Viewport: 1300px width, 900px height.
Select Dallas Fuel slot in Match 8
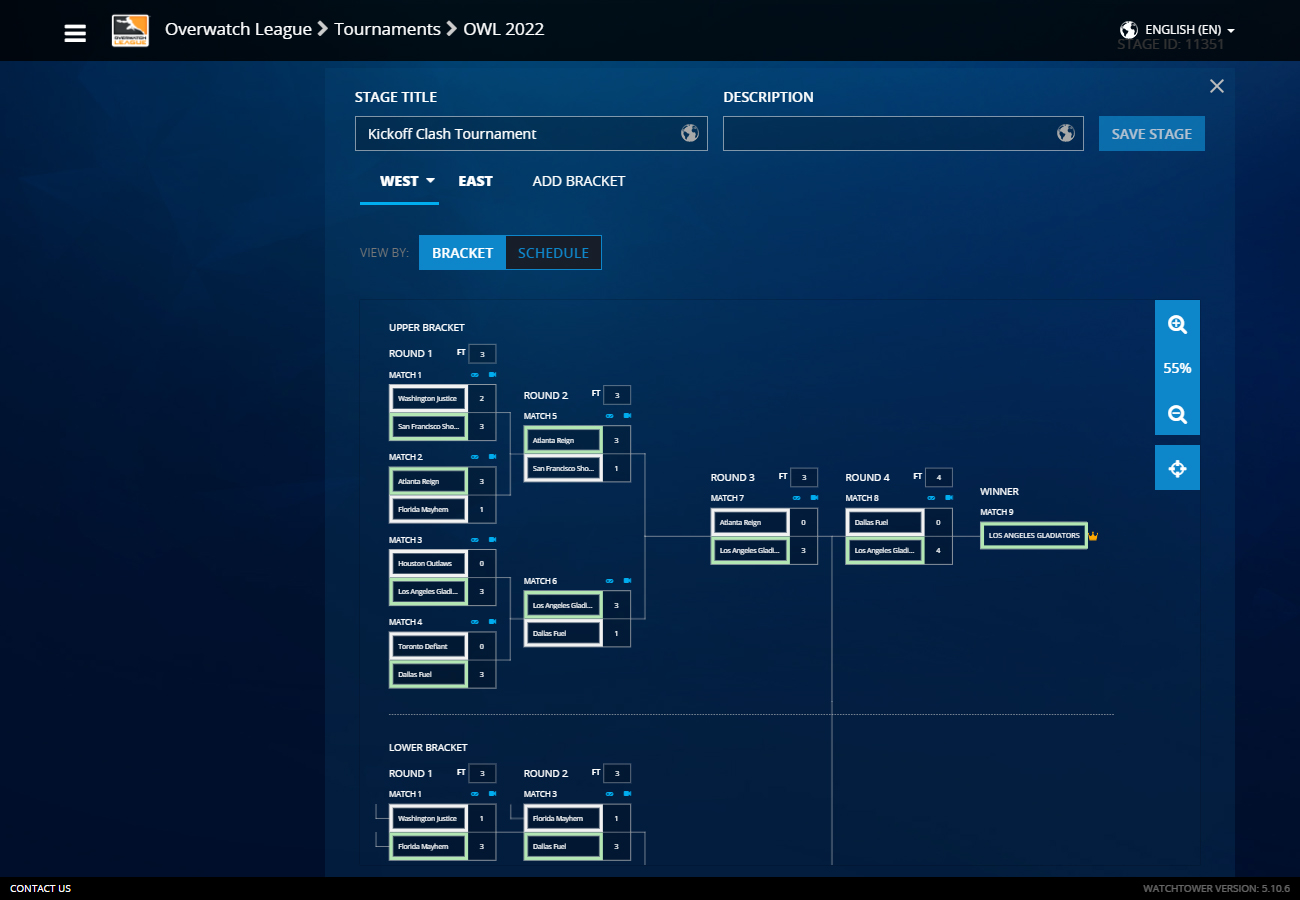point(885,522)
